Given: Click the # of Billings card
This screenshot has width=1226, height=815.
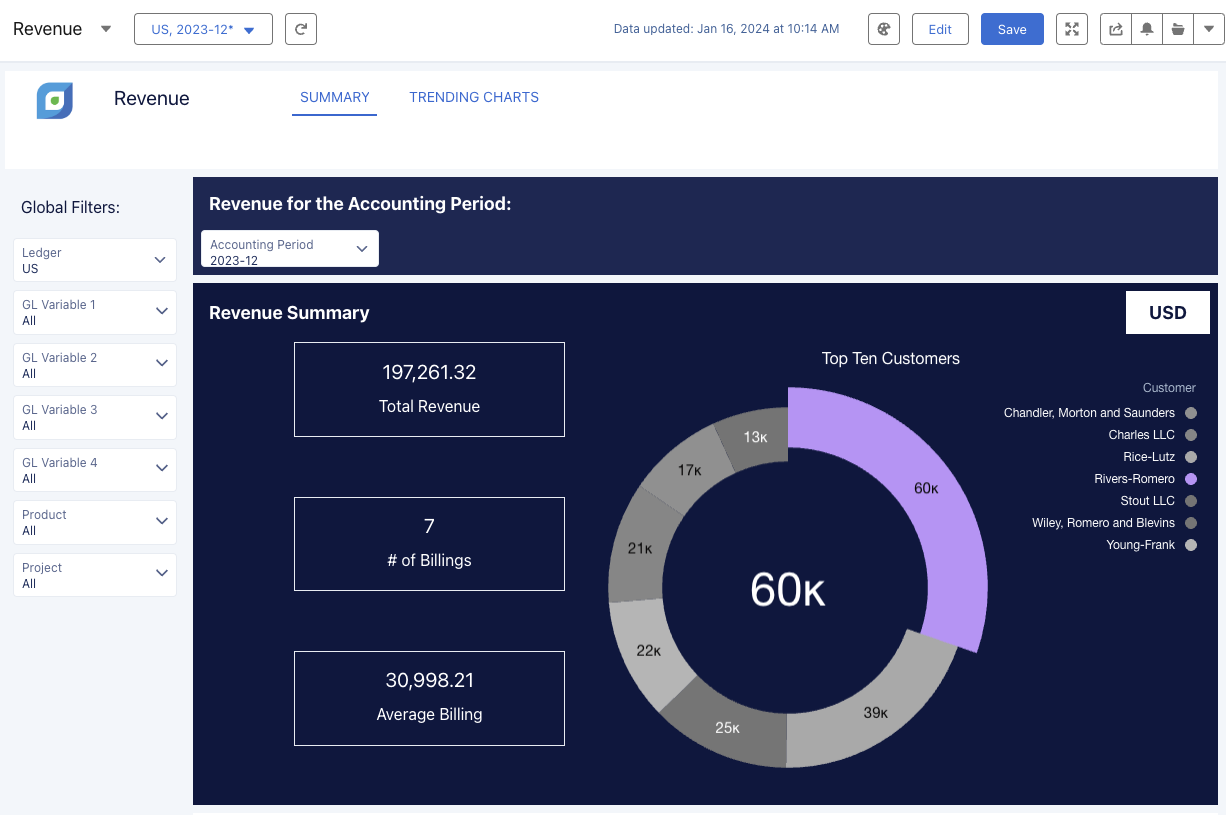Looking at the screenshot, I should coord(429,544).
